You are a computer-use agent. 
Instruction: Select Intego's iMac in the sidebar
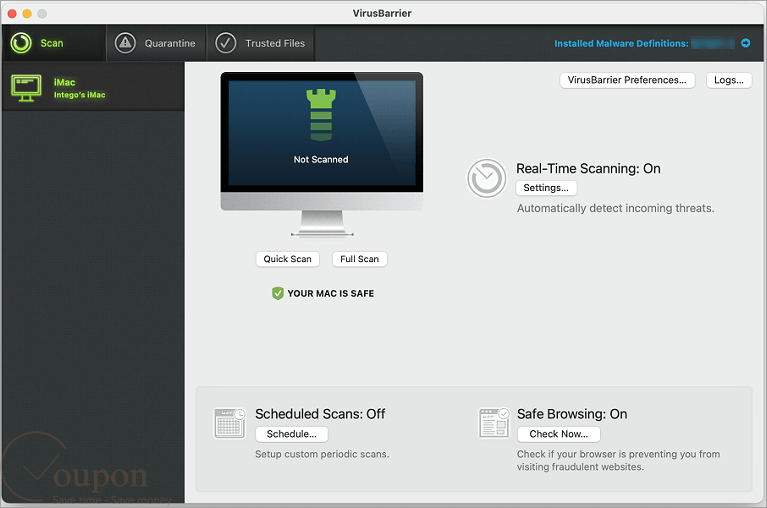tap(93, 87)
